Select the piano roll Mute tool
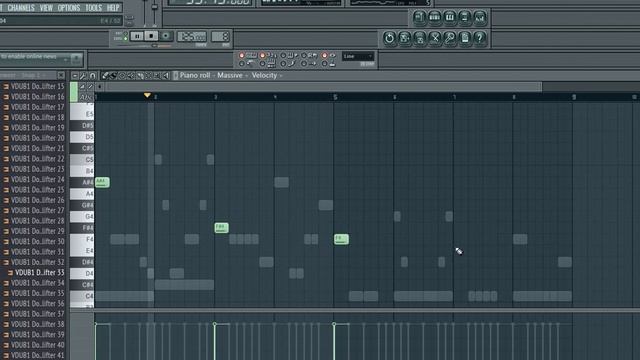 [x=131, y=76]
